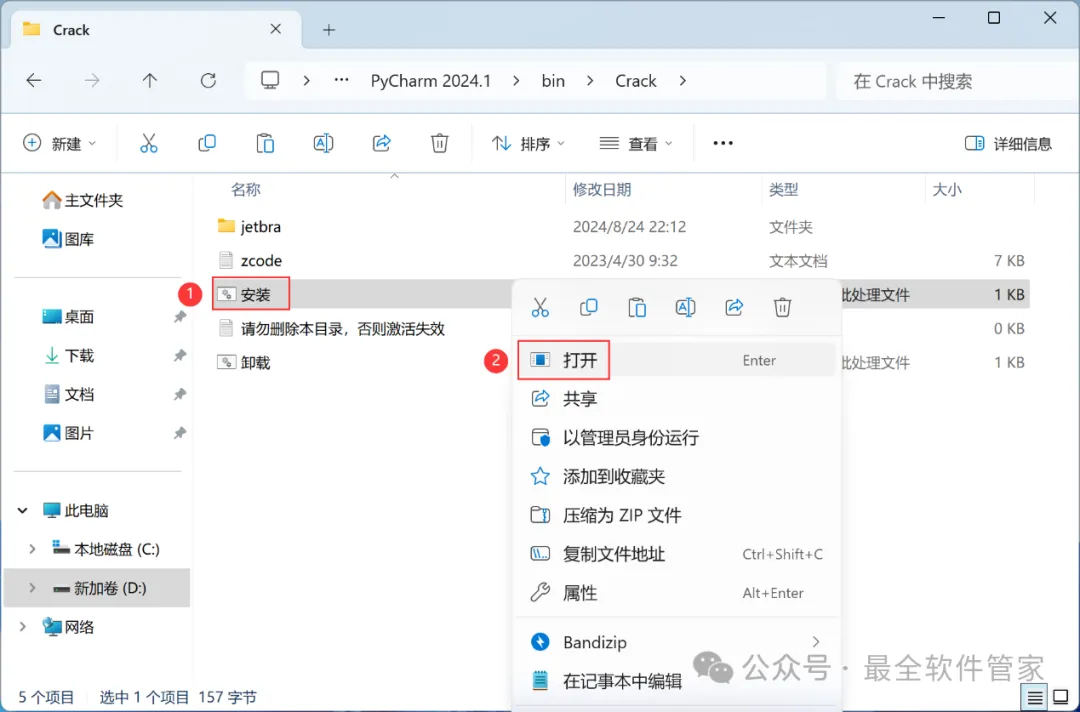Click the Crack tab title
1080x712 pixels.
click(x=71, y=30)
